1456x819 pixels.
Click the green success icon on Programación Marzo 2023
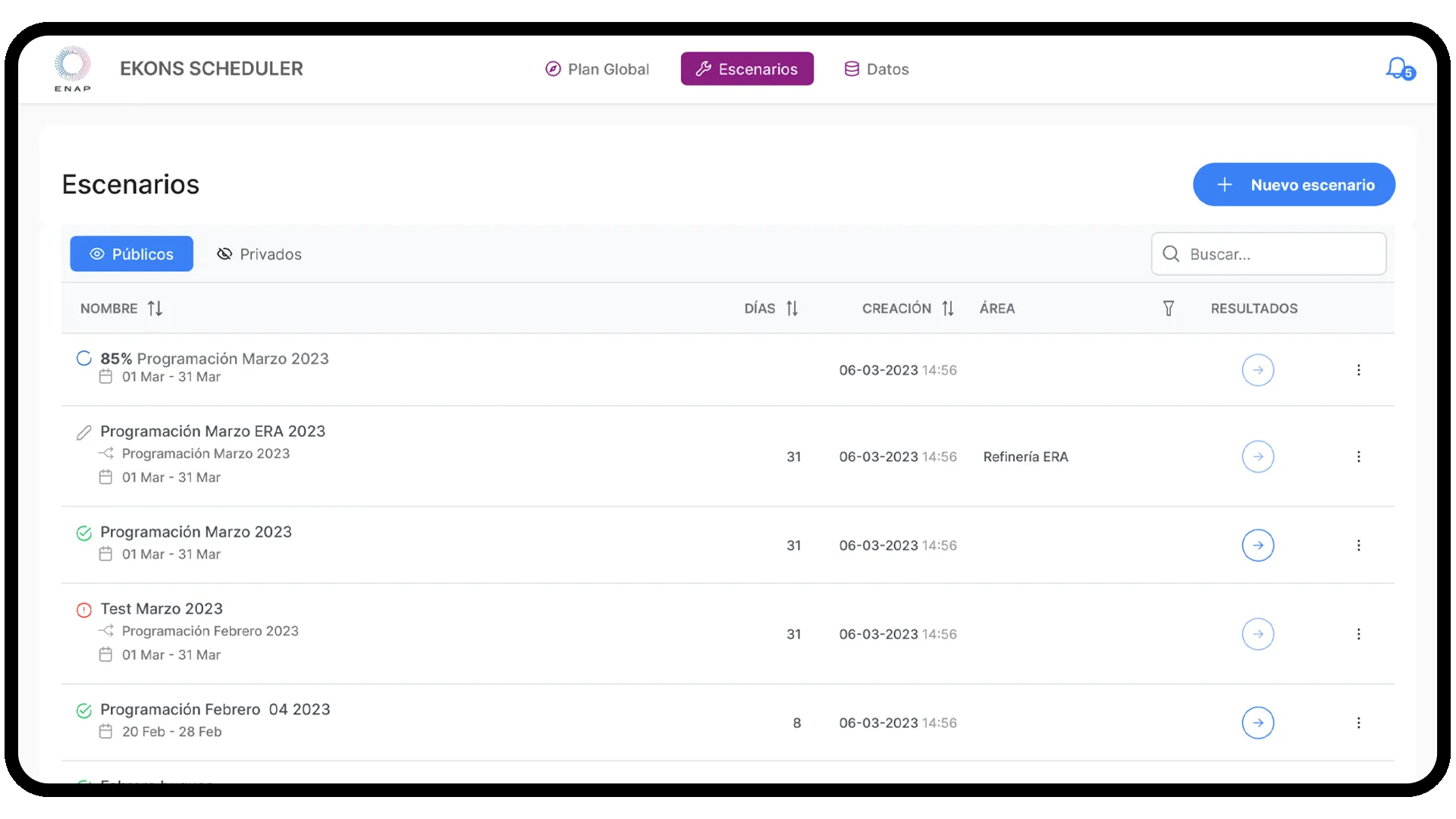84,533
